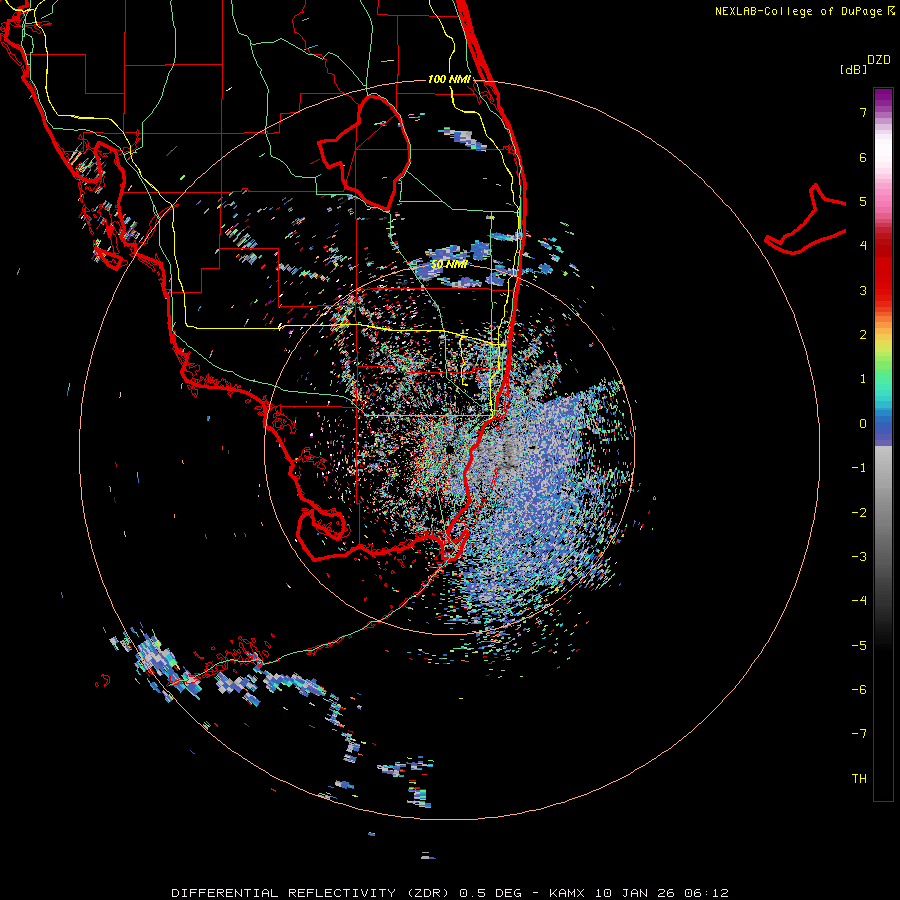Click the 0 value on the color scale

point(863,424)
